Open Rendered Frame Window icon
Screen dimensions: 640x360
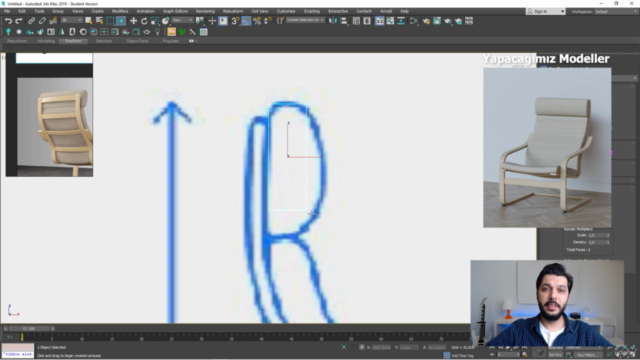tap(437, 21)
